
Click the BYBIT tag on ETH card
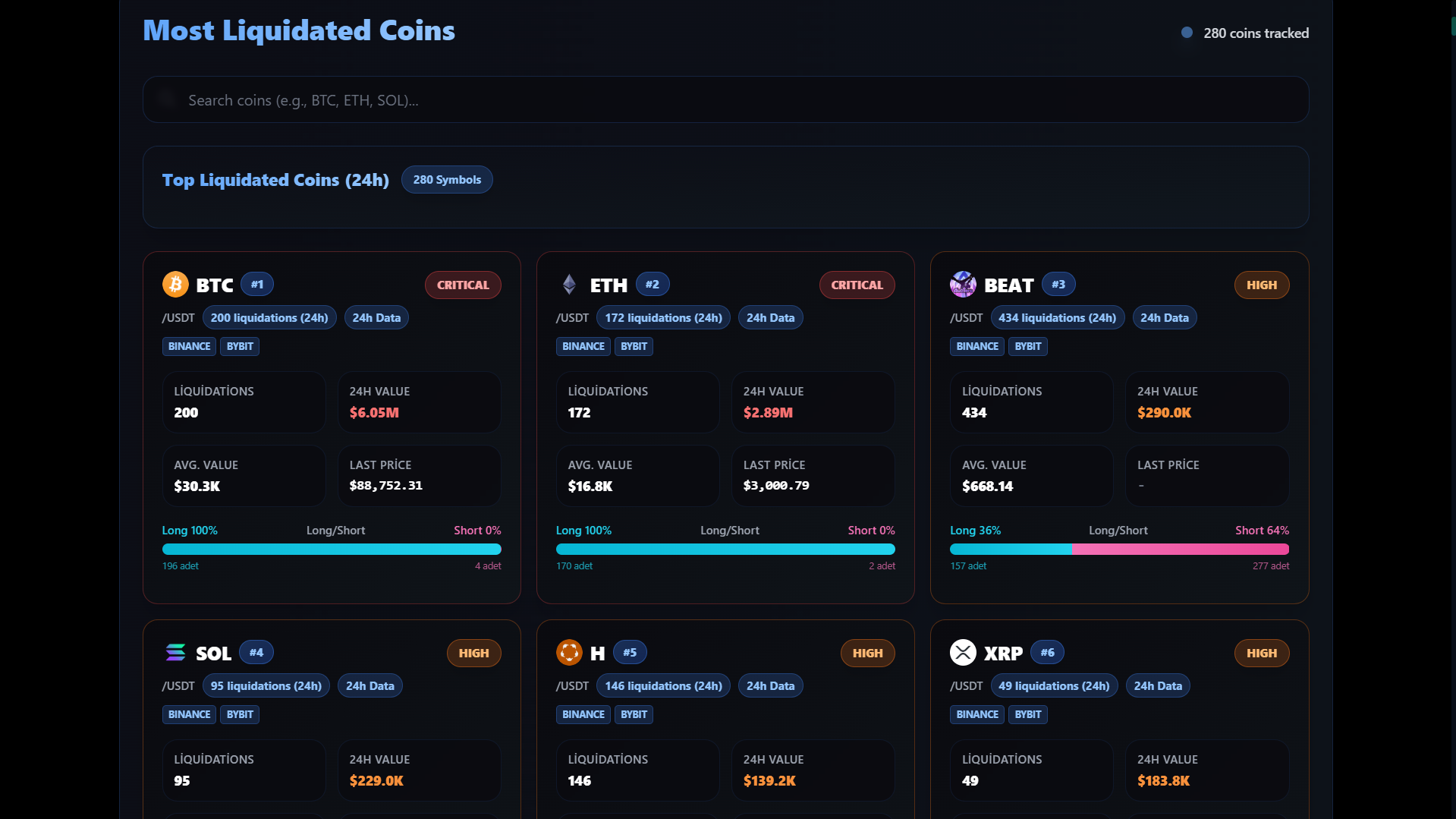(634, 347)
